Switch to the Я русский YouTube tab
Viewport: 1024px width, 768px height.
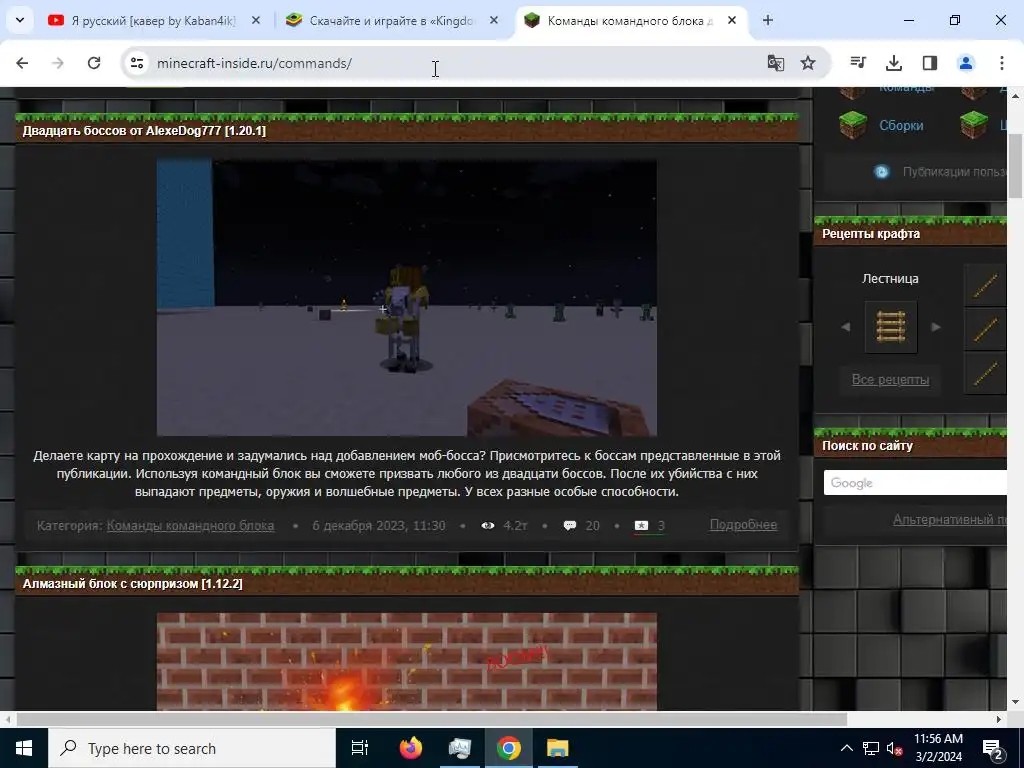152,20
